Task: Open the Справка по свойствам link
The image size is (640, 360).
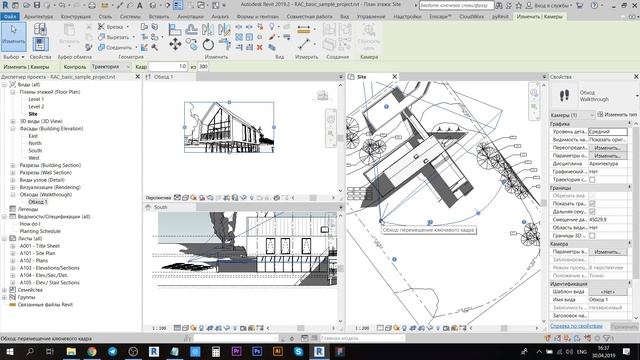Action: pyautogui.click(x=576, y=326)
